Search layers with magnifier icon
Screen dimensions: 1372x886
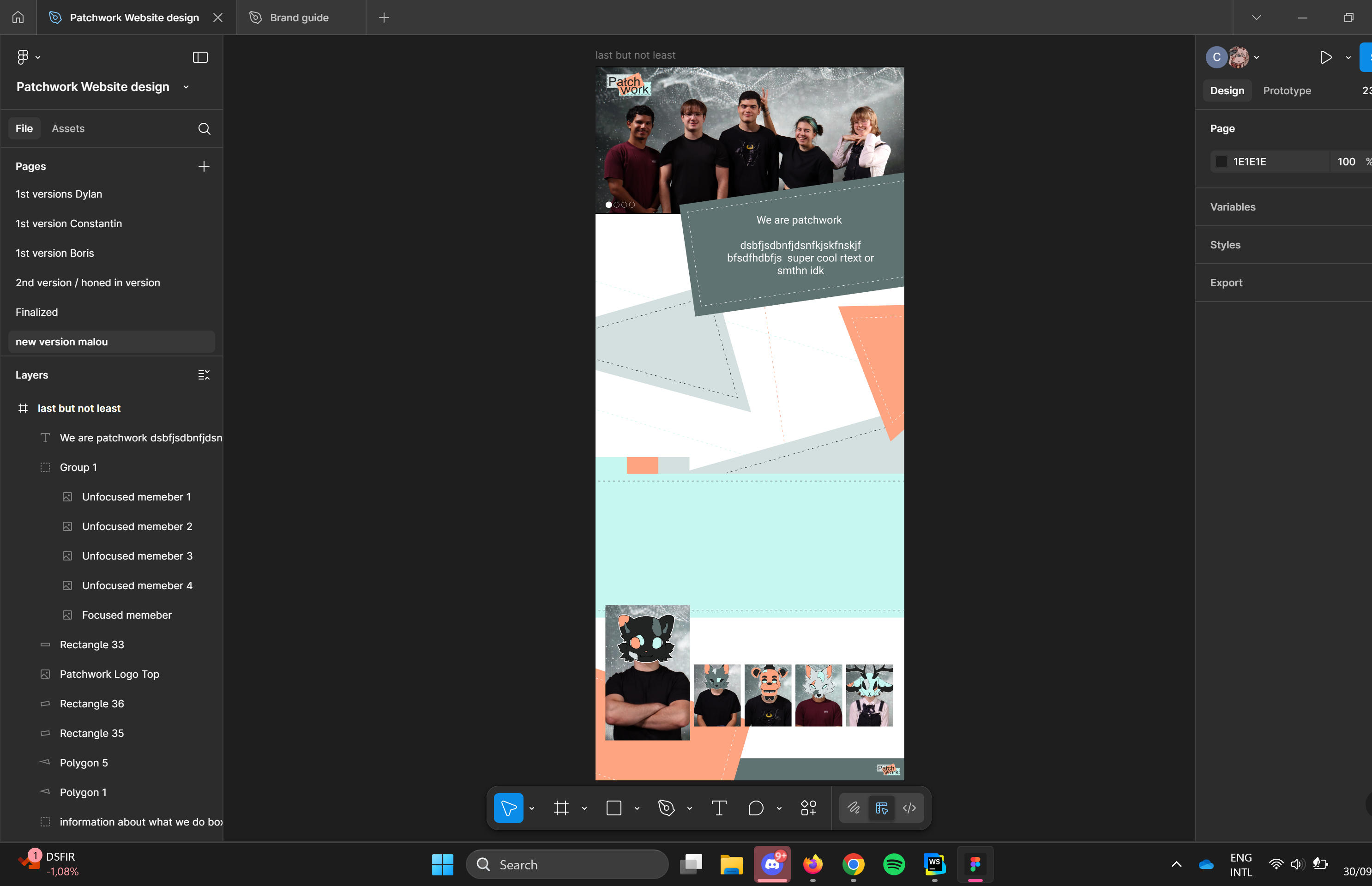point(204,128)
